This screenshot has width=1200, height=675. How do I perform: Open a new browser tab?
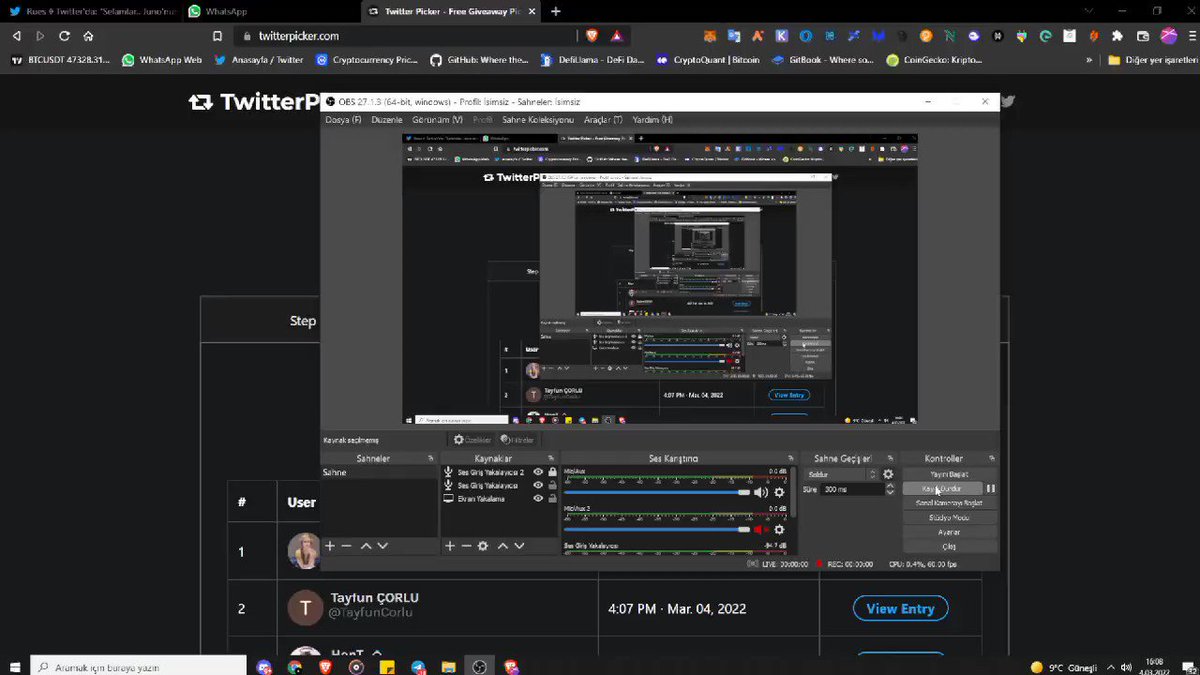pos(556,12)
